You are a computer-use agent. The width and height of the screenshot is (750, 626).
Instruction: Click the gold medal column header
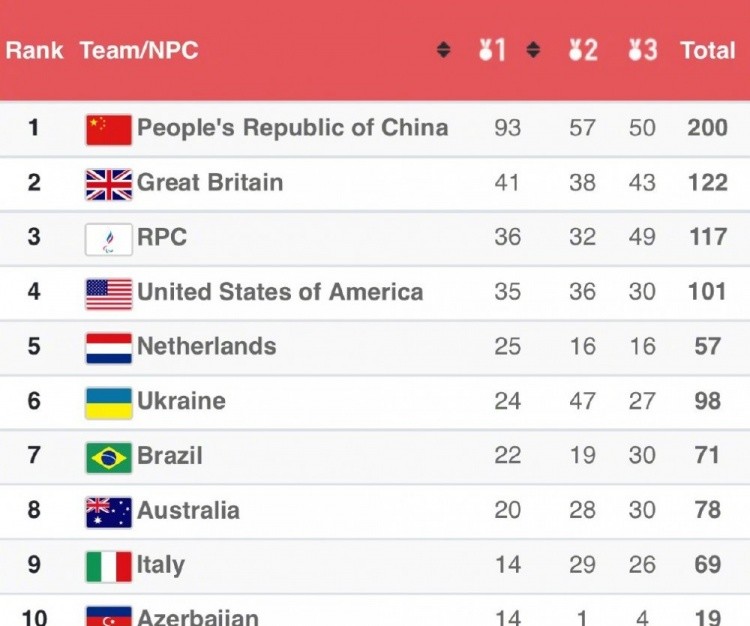pyautogui.click(x=493, y=50)
